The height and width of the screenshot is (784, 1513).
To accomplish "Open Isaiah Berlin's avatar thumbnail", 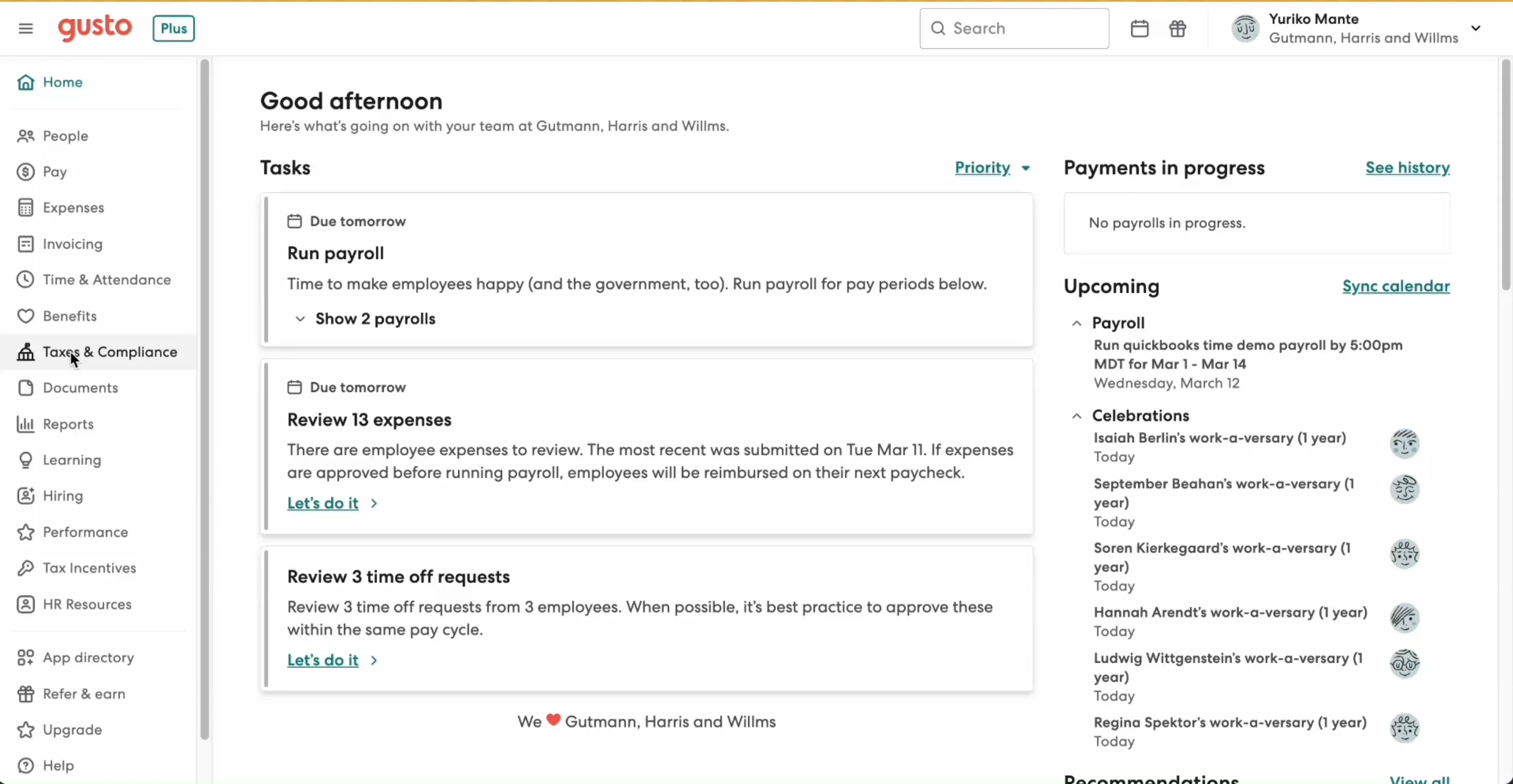I will tap(1404, 444).
